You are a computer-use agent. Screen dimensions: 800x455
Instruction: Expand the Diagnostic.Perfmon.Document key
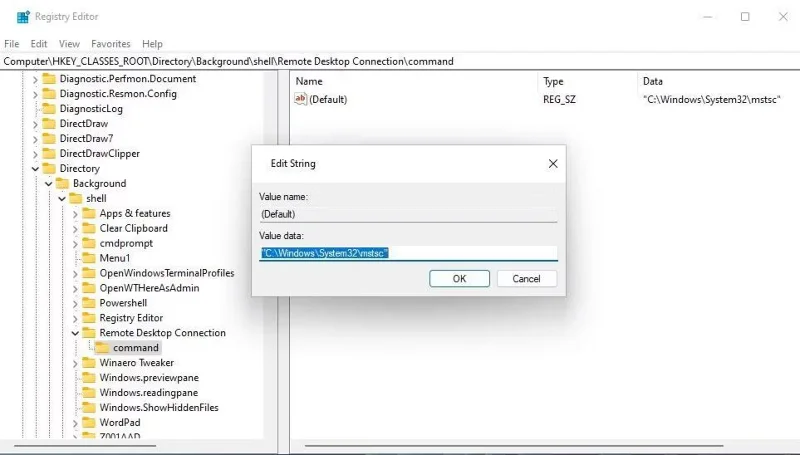[x=35, y=79]
